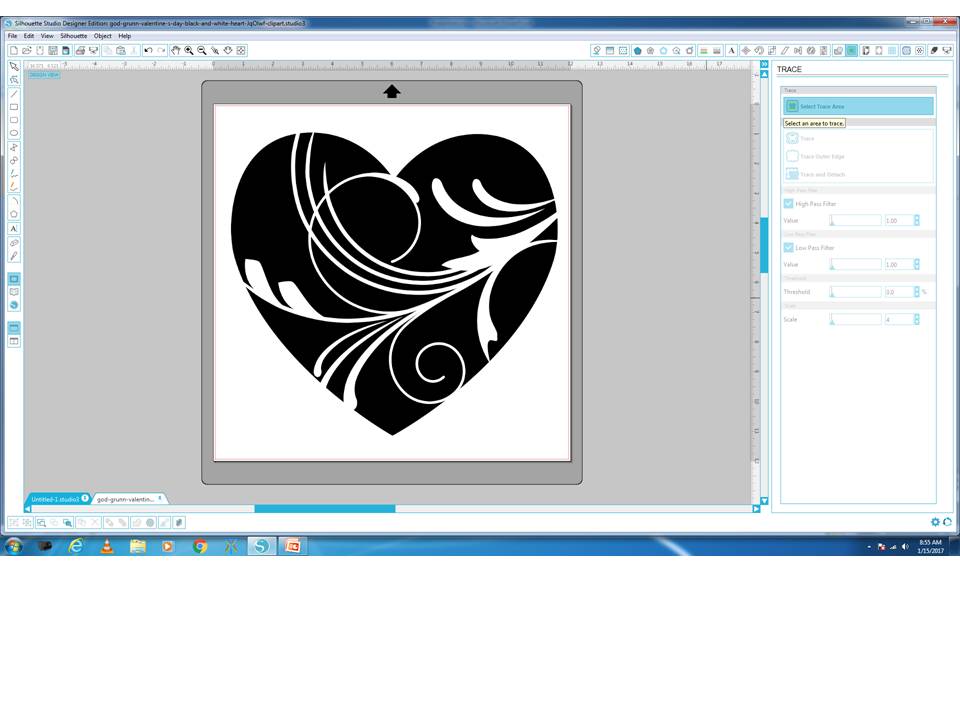Increment the Scale value with the stepper
This screenshot has width=960, height=720.
[916, 316]
